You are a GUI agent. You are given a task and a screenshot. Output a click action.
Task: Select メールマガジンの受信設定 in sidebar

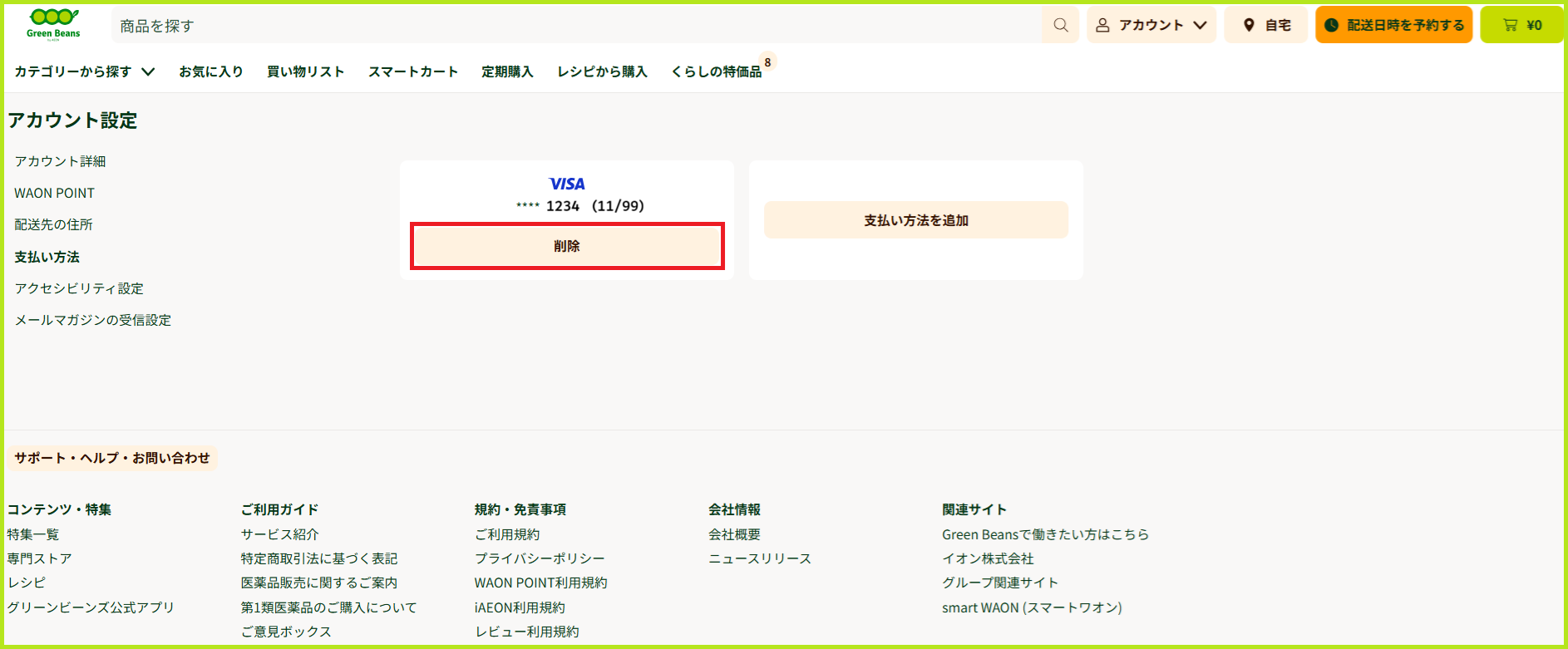pyautogui.click(x=92, y=320)
